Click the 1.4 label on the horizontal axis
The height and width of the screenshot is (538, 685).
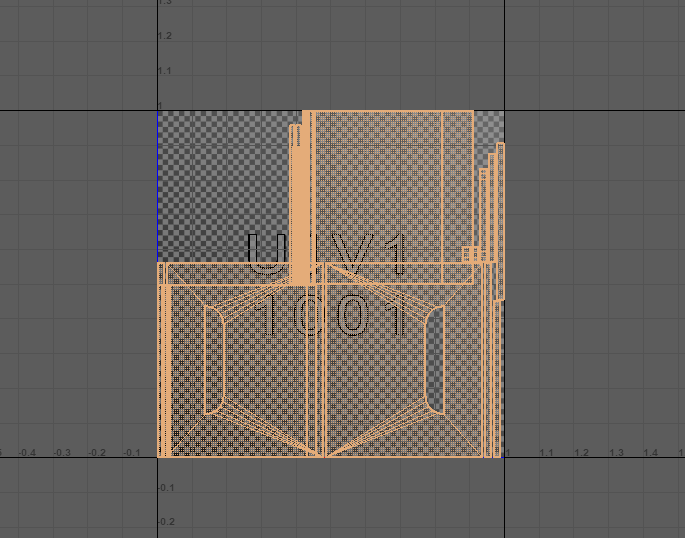[x=650, y=453]
